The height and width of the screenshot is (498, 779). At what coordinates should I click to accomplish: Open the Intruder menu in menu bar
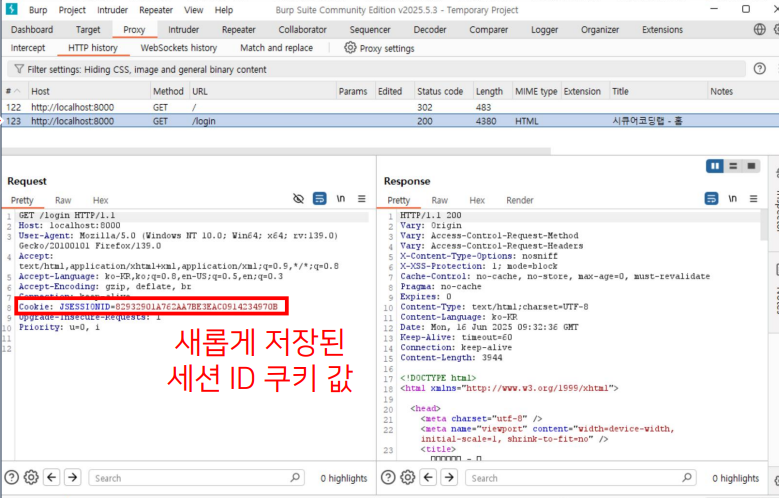pos(112,9)
